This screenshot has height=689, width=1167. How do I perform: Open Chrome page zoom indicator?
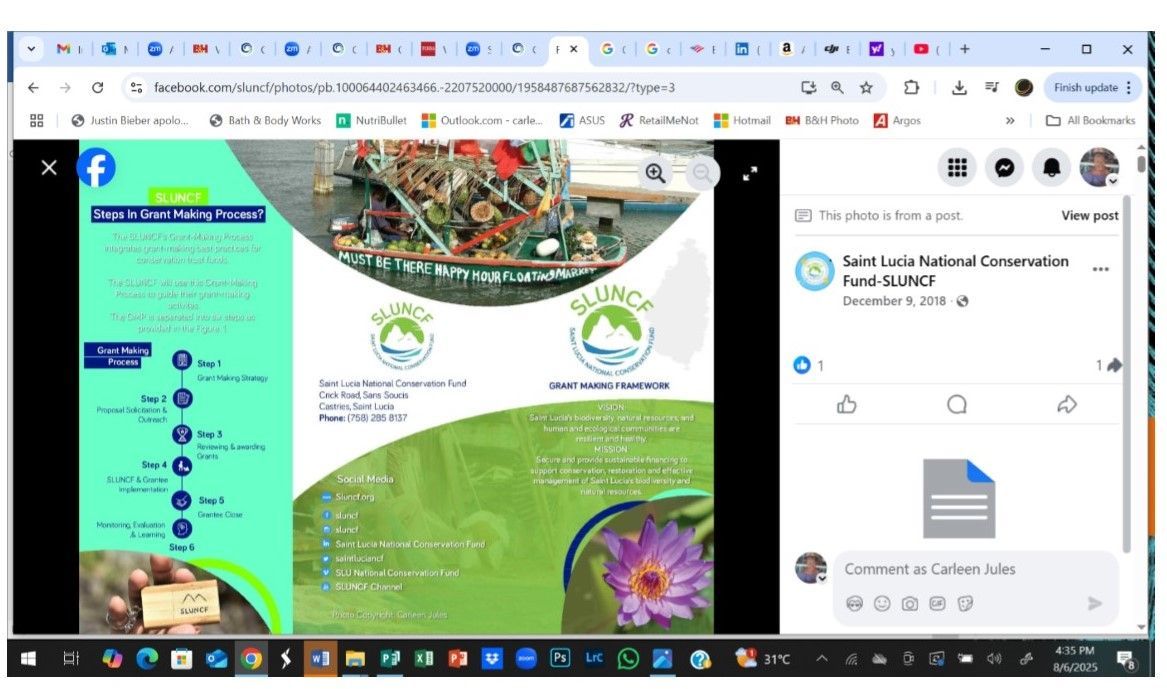tap(837, 88)
